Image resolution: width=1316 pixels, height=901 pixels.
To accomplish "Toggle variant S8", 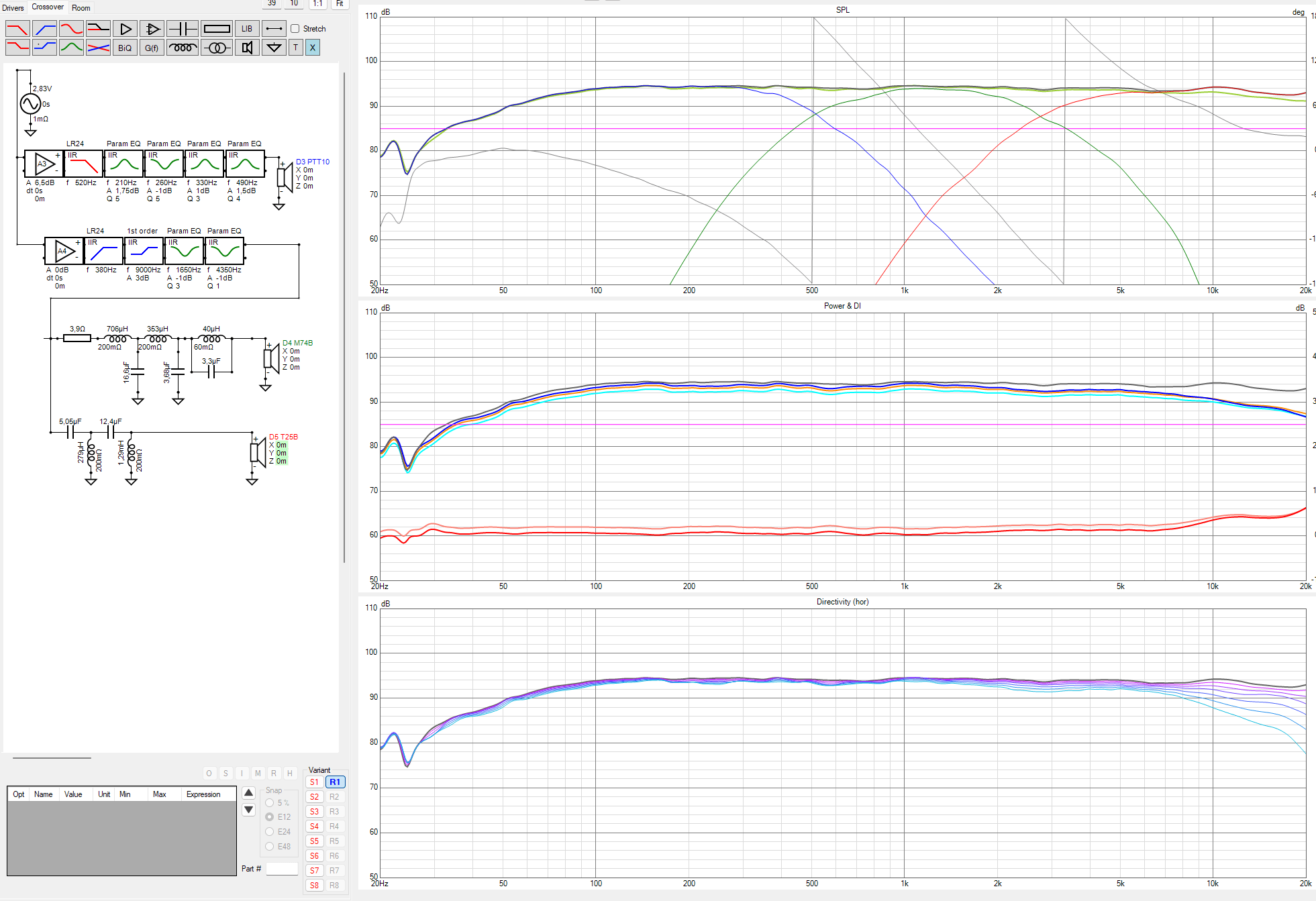I will (x=314, y=886).
